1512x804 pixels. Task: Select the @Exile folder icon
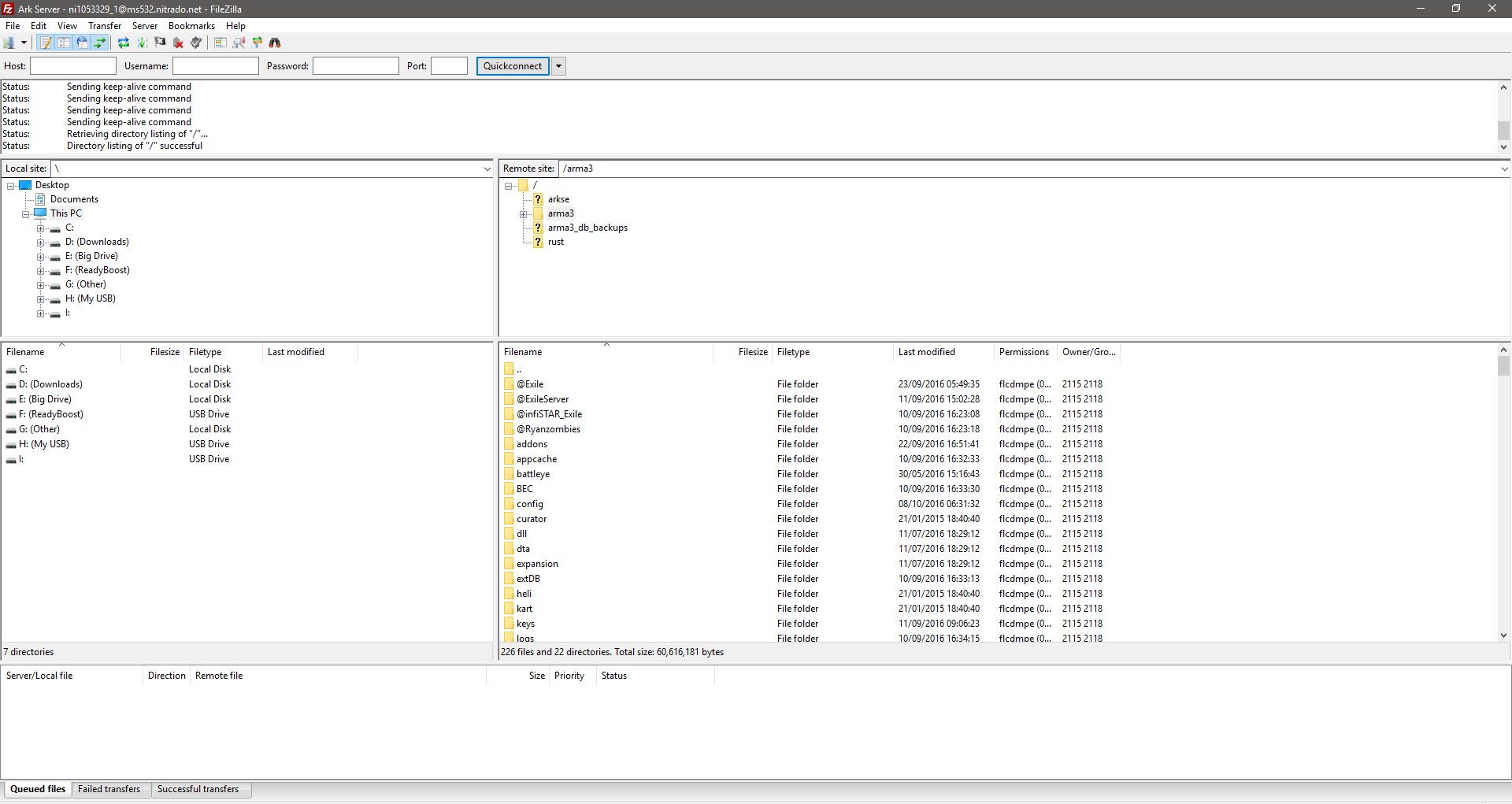pos(509,384)
